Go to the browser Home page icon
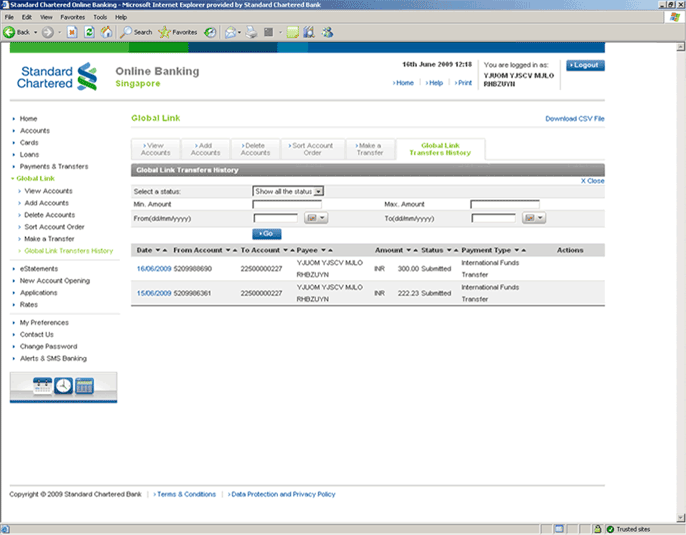This screenshot has width=686, height=535. 106,32
